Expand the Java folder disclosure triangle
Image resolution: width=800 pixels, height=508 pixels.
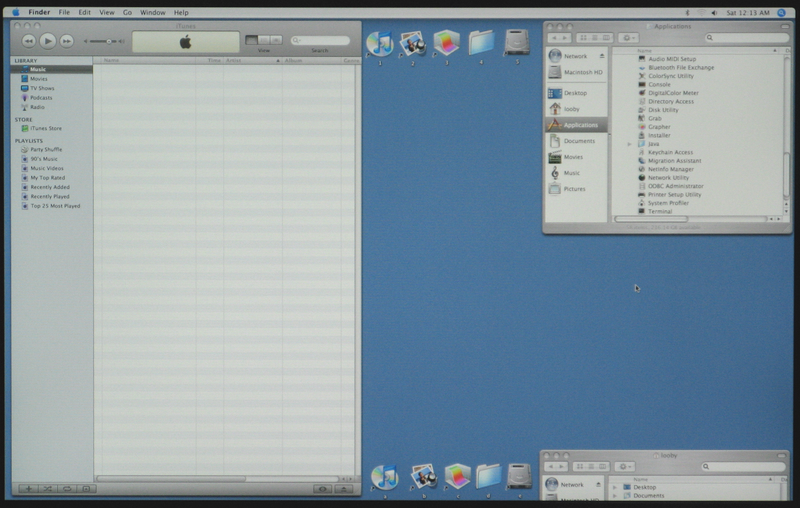tap(630, 144)
